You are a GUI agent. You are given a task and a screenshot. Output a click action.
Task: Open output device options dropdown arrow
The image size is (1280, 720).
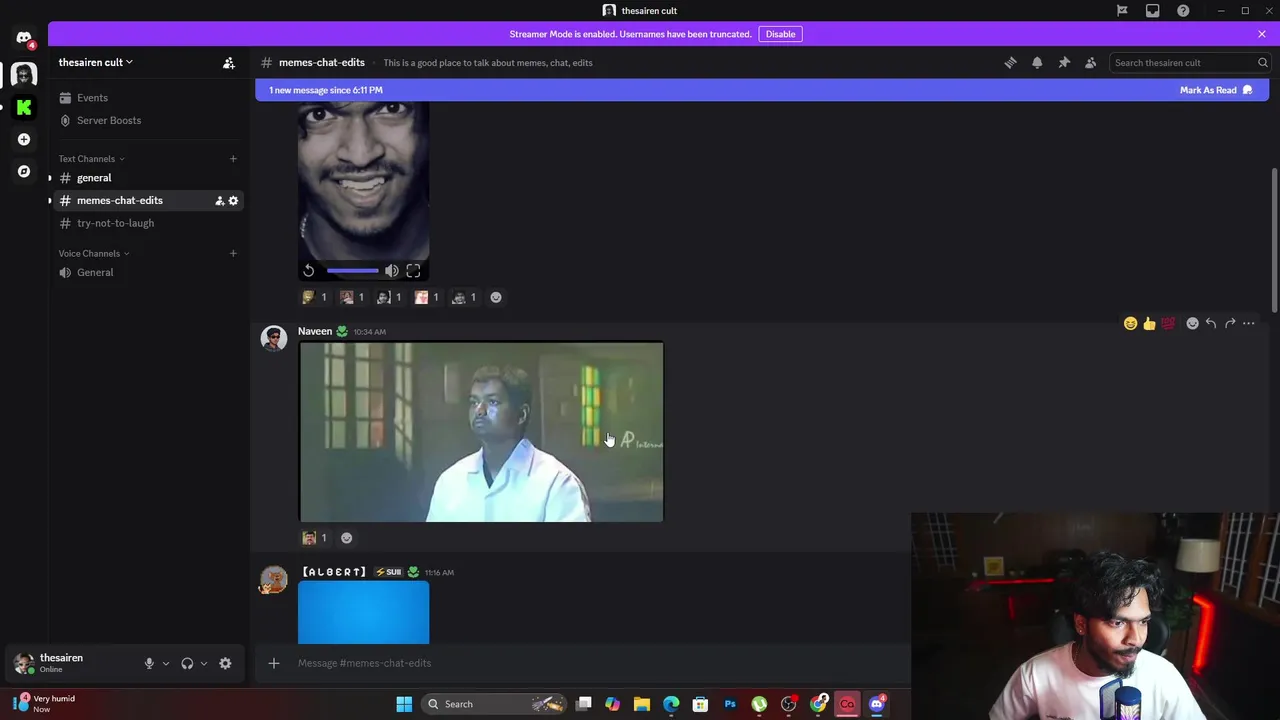[204, 664]
